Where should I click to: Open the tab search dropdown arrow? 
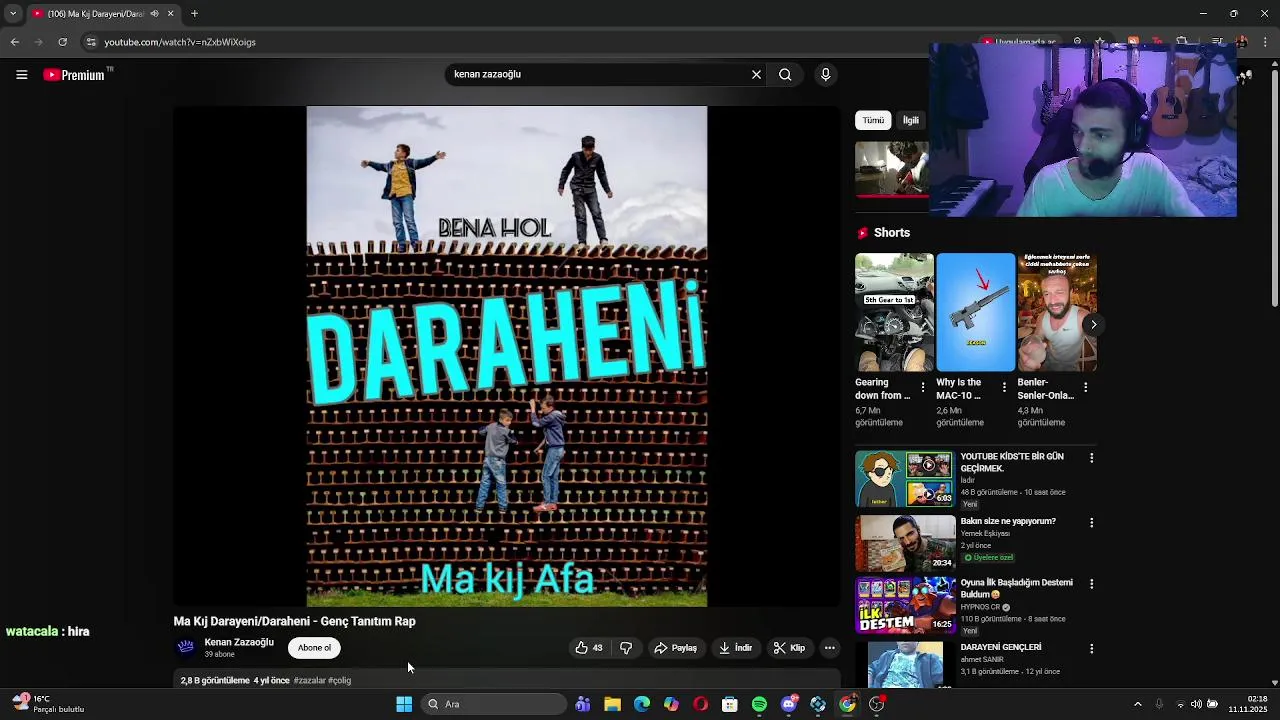click(x=12, y=14)
